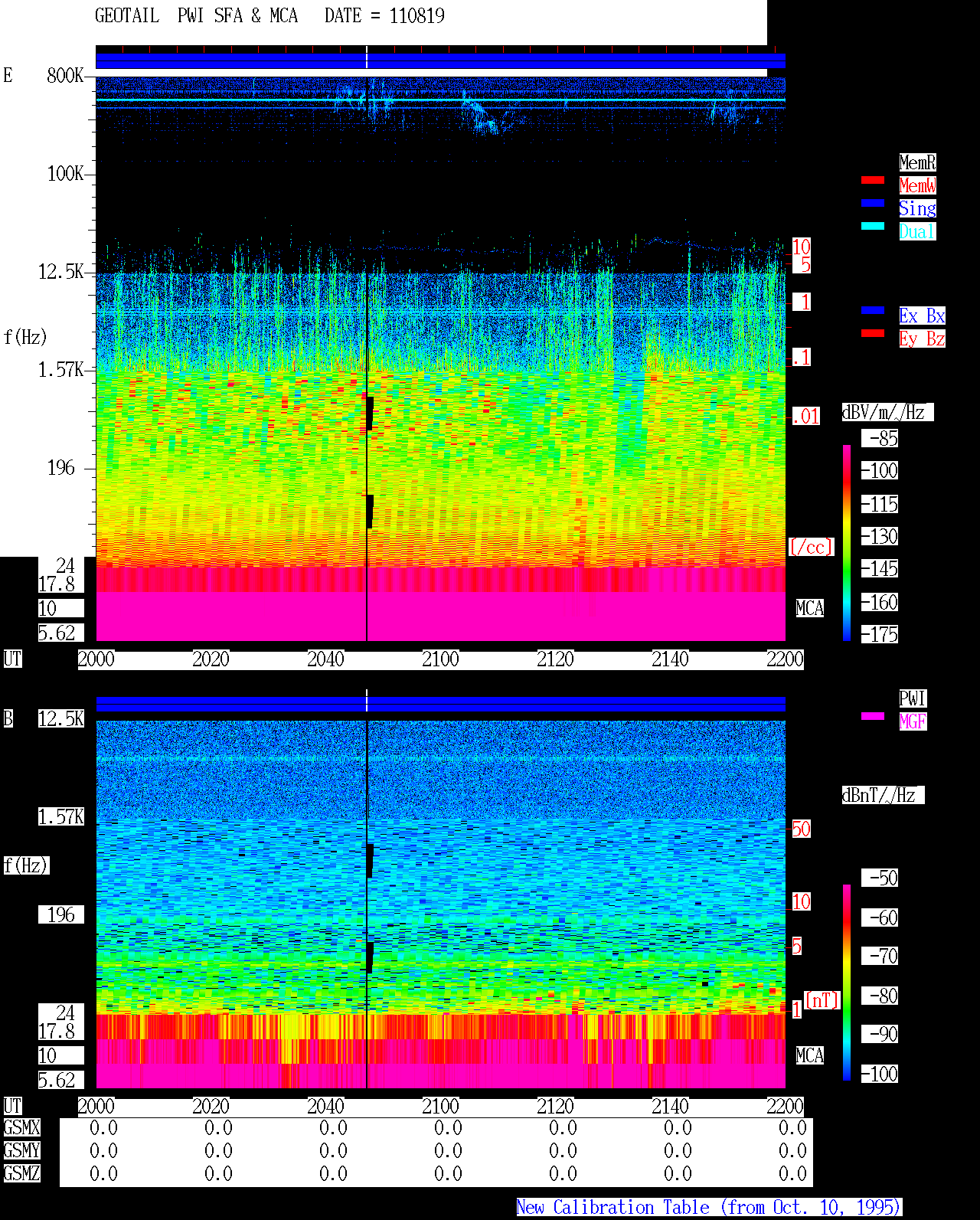The height and width of the screenshot is (1220, 980).
Task: Click the magenta MGF legend swatch
Action: (873, 716)
